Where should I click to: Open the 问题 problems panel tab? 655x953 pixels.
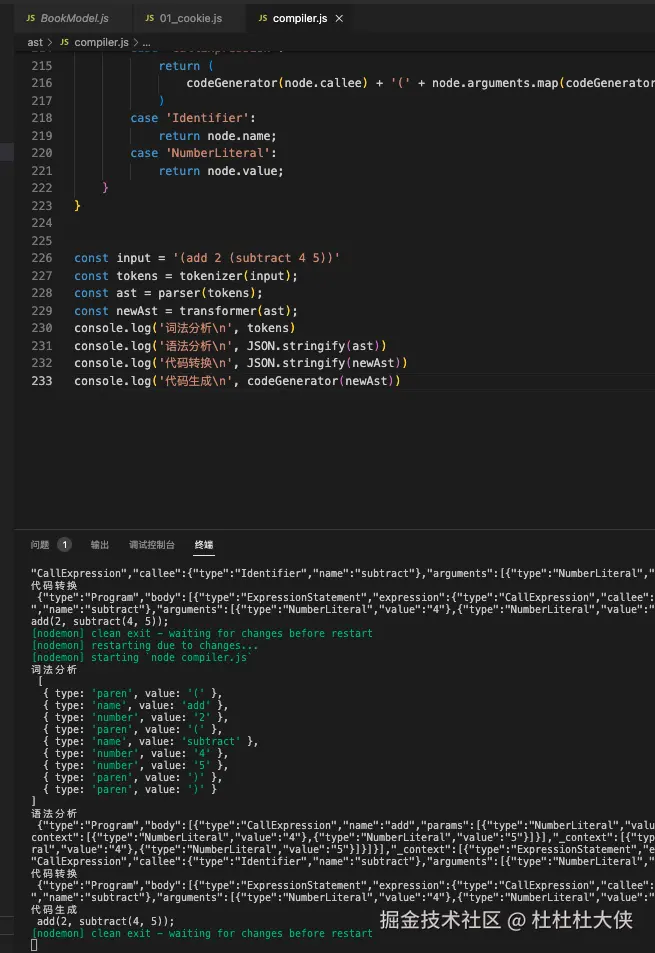point(39,545)
